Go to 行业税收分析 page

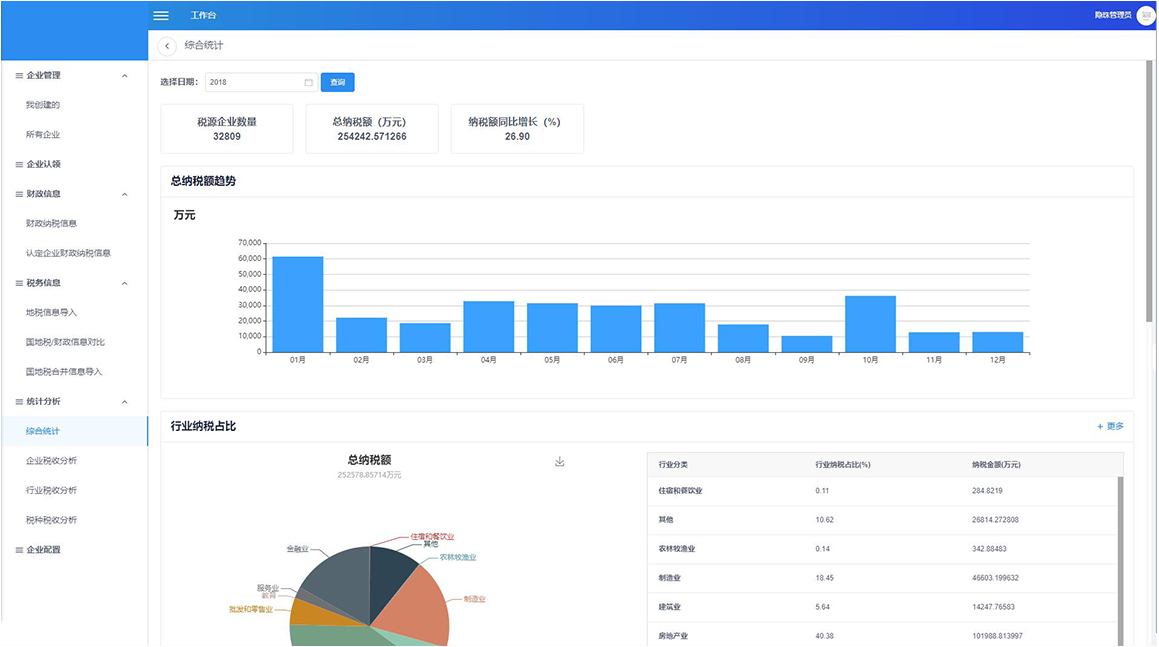51,490
